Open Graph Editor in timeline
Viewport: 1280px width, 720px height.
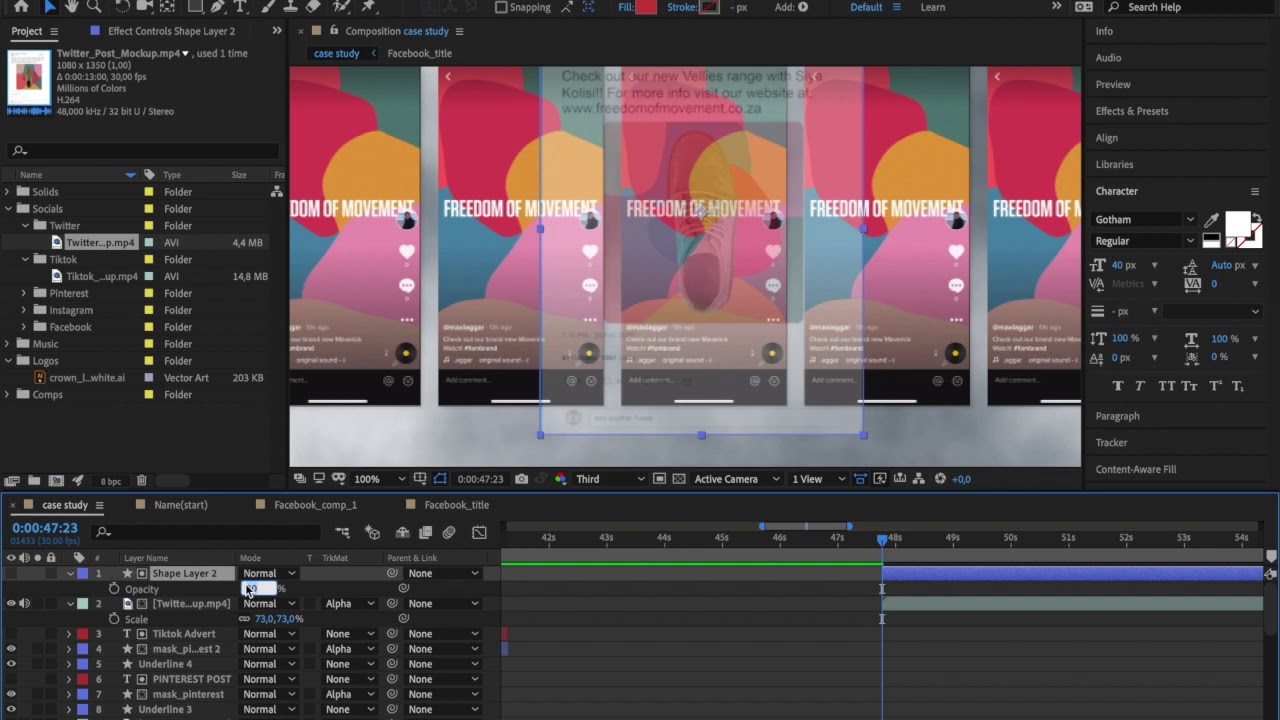(x=479, y=533)
